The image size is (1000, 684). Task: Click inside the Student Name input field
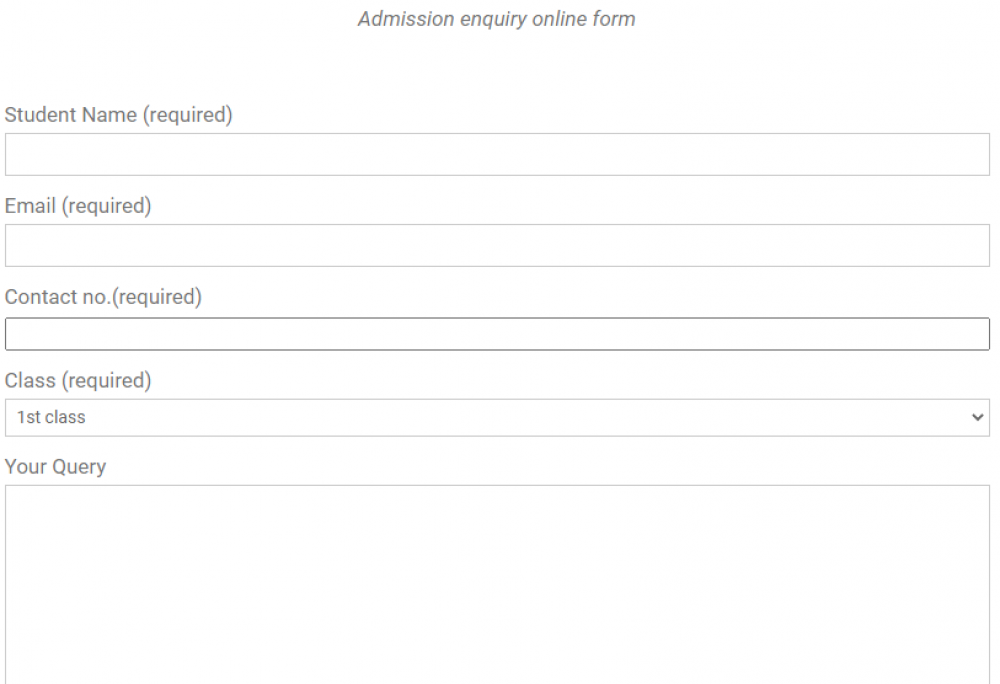click(497, 153)
